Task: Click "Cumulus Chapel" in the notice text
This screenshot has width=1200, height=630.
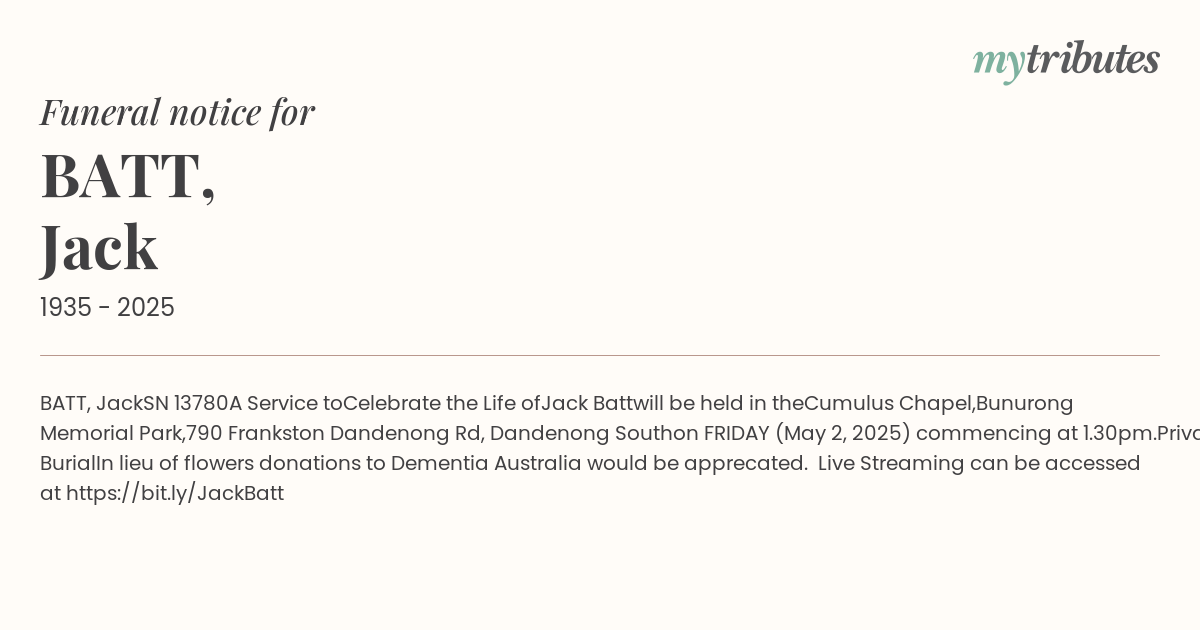Action: click(888, 403)
